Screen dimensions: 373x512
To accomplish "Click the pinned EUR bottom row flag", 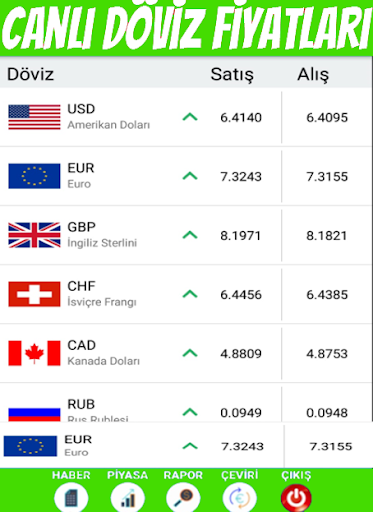I will [30, 446].
